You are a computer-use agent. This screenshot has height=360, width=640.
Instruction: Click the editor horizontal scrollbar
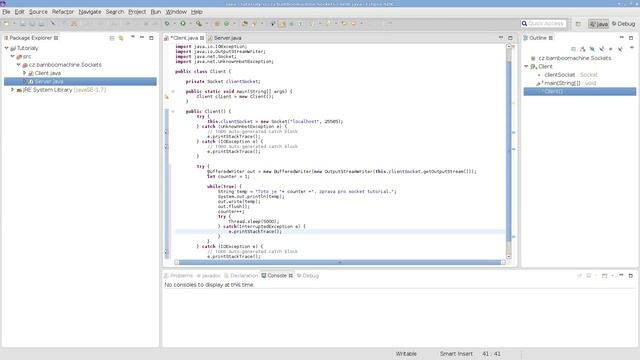coord(340,262)
